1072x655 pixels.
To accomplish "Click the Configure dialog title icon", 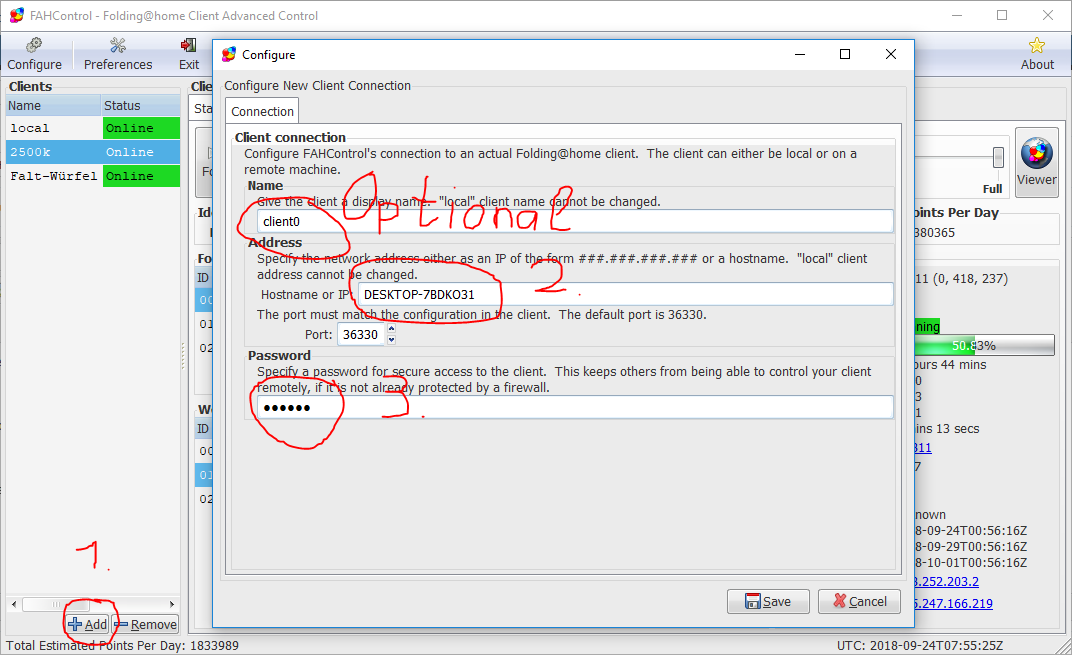I will pyautogui.click(x=229, y=54).
